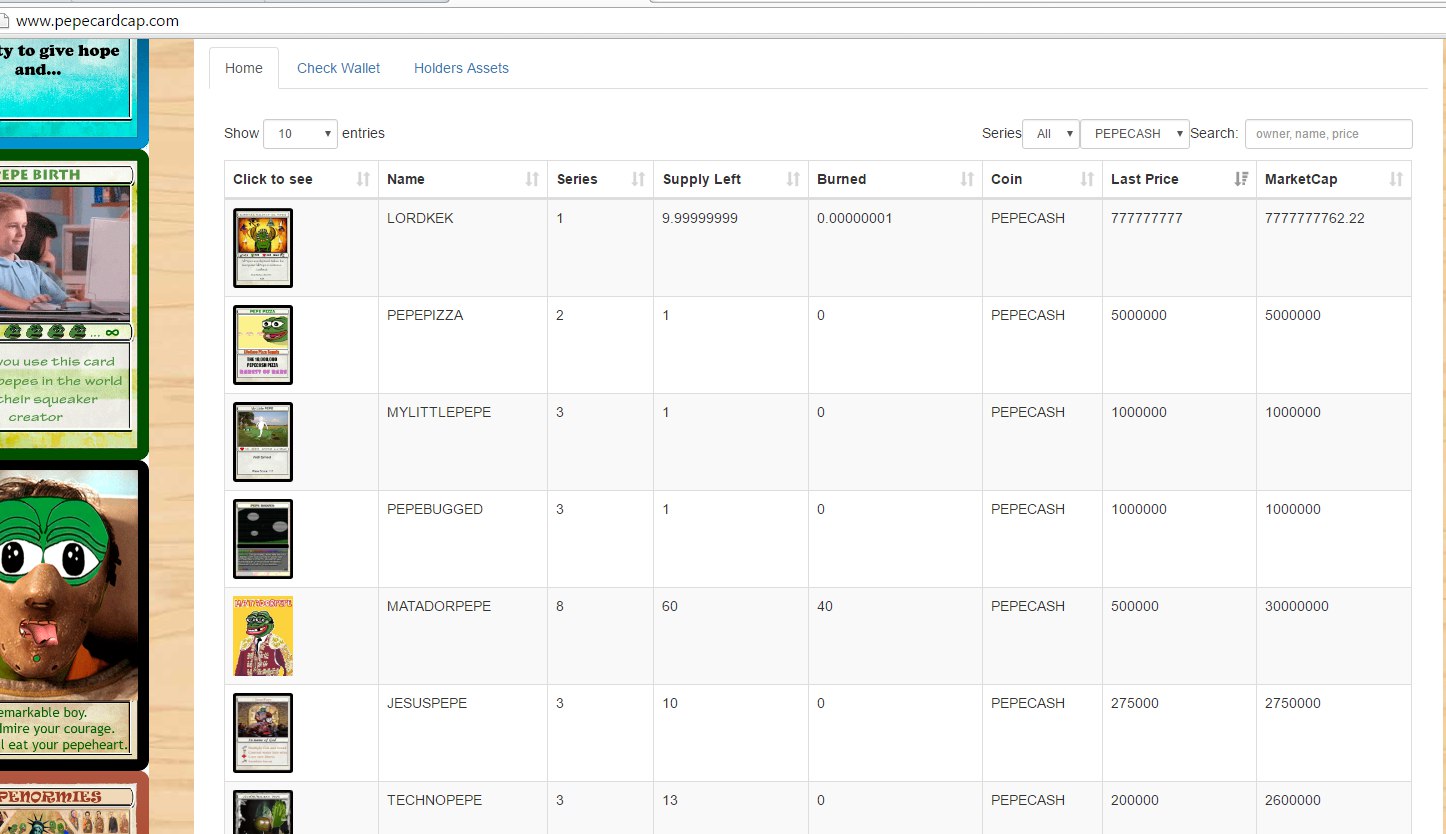
Task: Click the 7777777762.22 market cap value
Action: point(1315,218)
